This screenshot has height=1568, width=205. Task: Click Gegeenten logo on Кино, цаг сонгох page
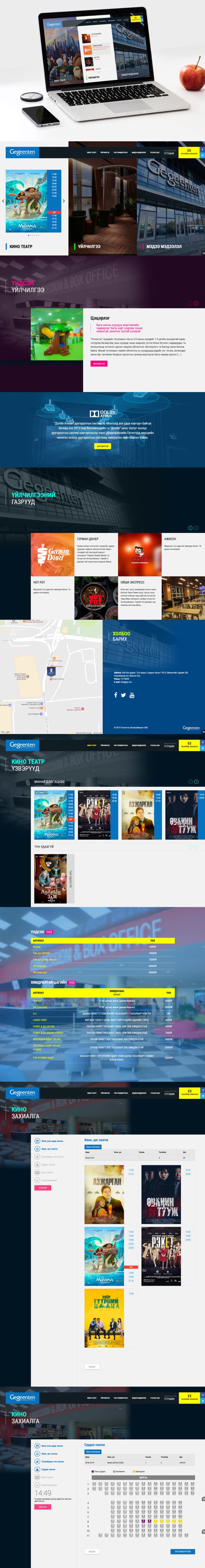point(23,1093)
